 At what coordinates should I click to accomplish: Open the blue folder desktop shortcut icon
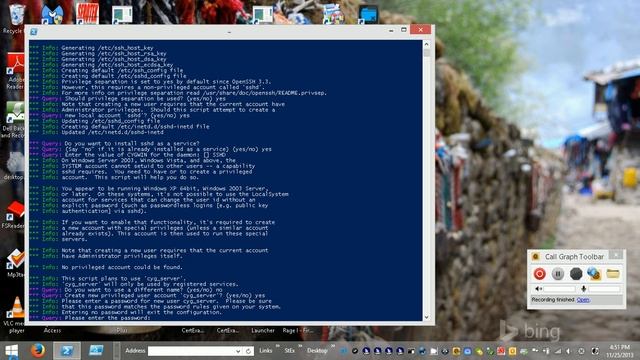coord(369,14)
